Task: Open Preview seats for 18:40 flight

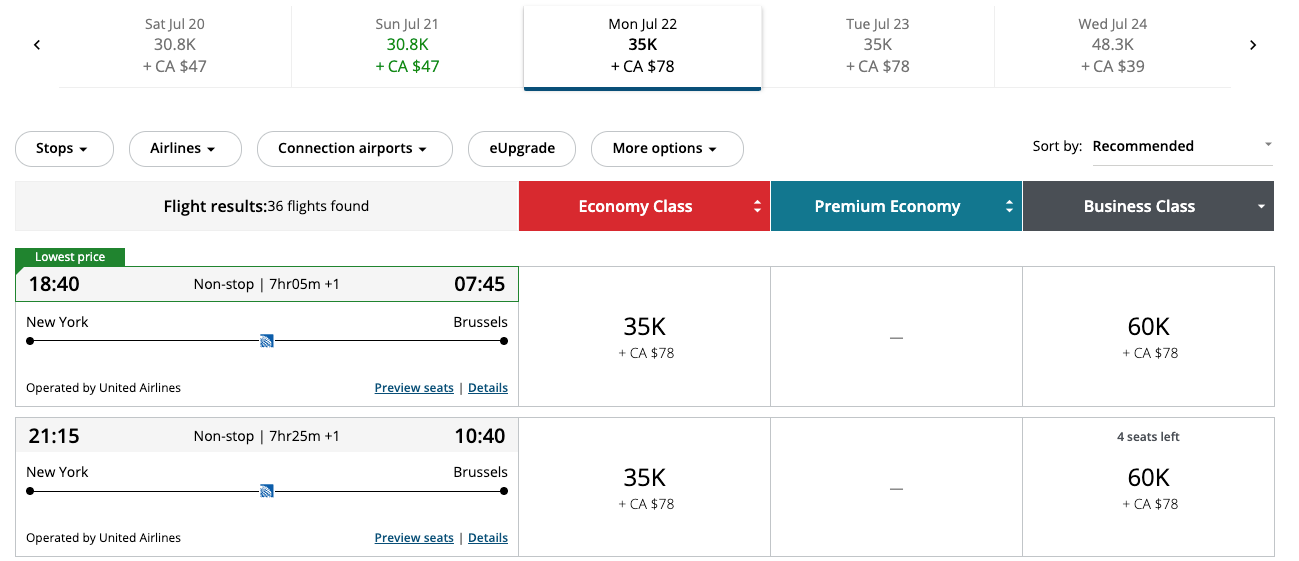Action: (414, 388)
